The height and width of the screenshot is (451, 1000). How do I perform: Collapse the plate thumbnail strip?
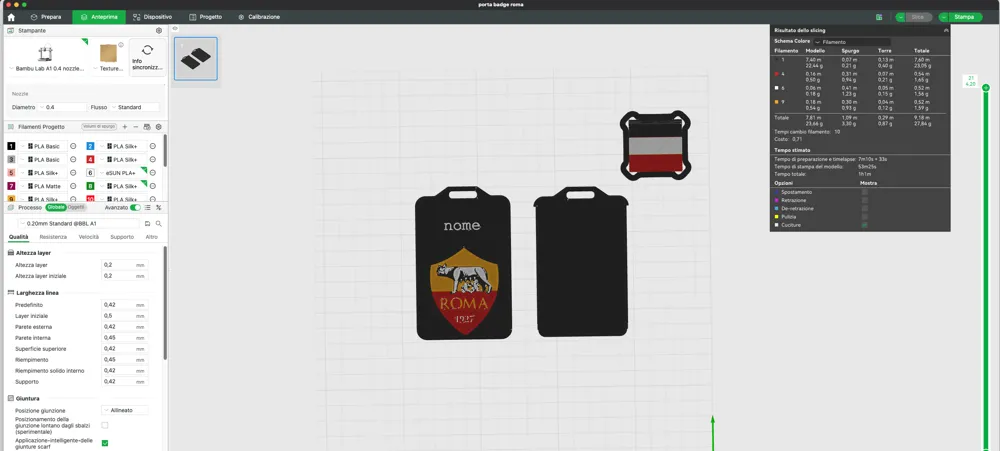(x=175, y=28)
